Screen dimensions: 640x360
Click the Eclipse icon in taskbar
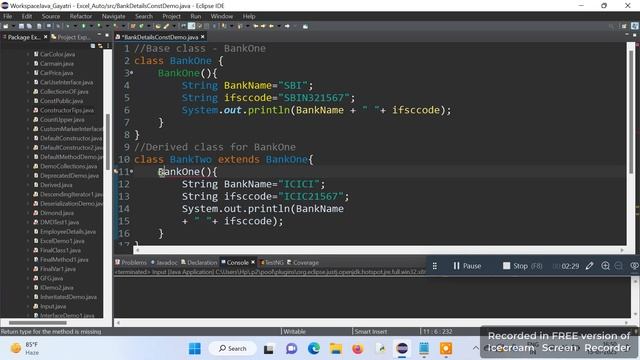[402, 348]
